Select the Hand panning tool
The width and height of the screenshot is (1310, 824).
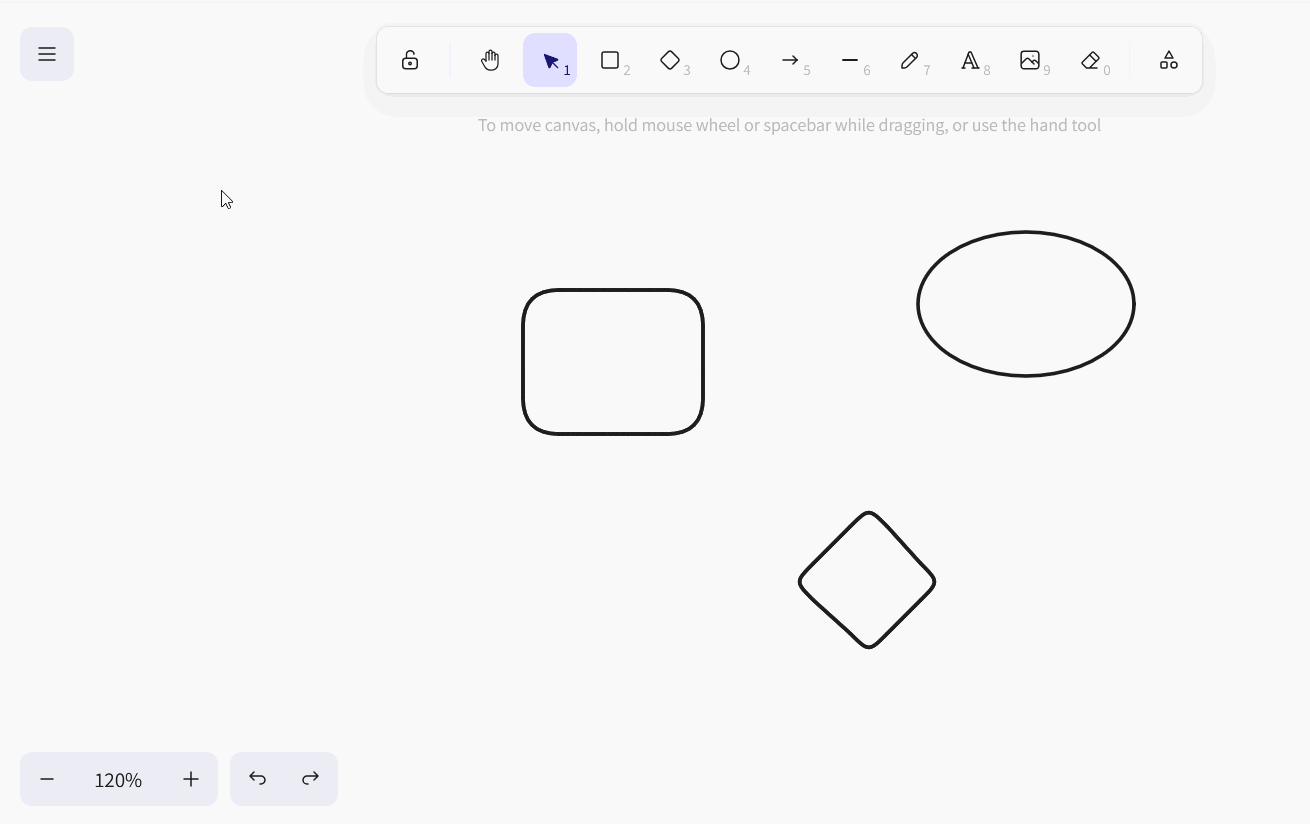coord(490,61)
